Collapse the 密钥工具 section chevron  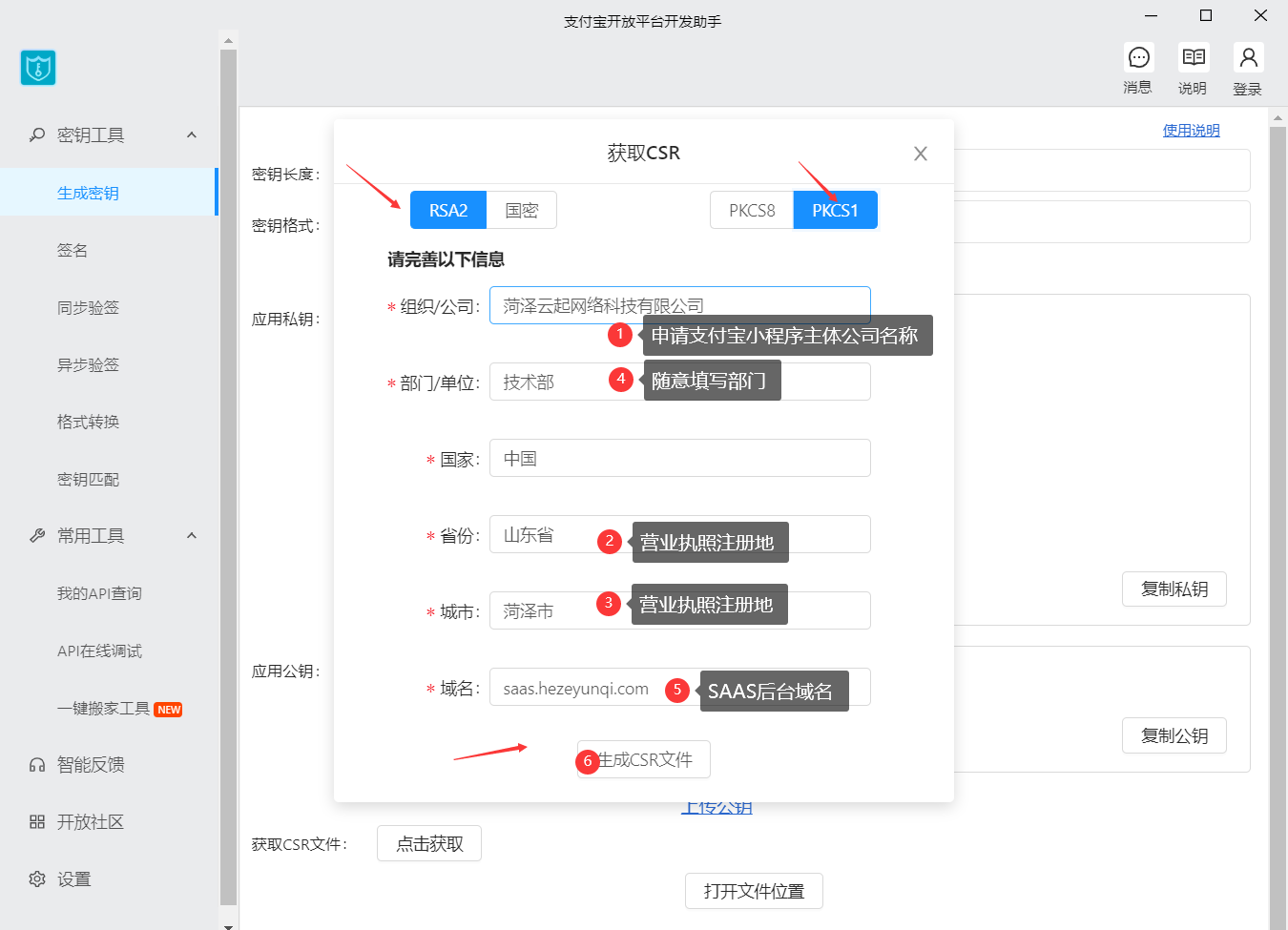[x=192, y=134]
